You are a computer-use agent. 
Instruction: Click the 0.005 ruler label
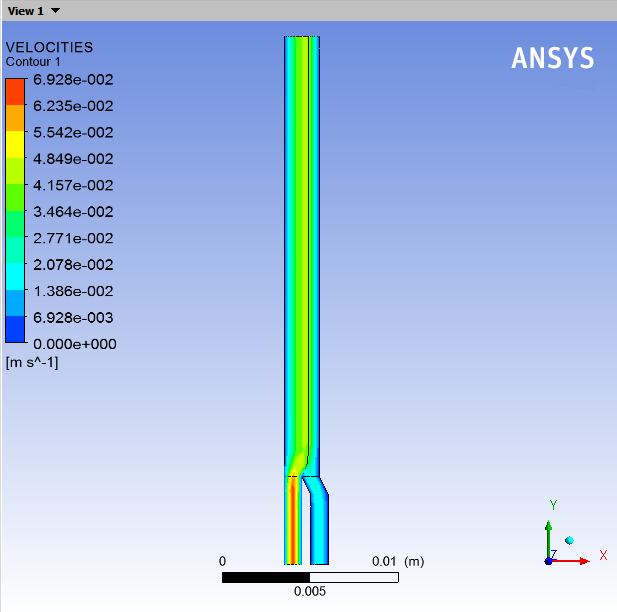[x=310, y=591]
